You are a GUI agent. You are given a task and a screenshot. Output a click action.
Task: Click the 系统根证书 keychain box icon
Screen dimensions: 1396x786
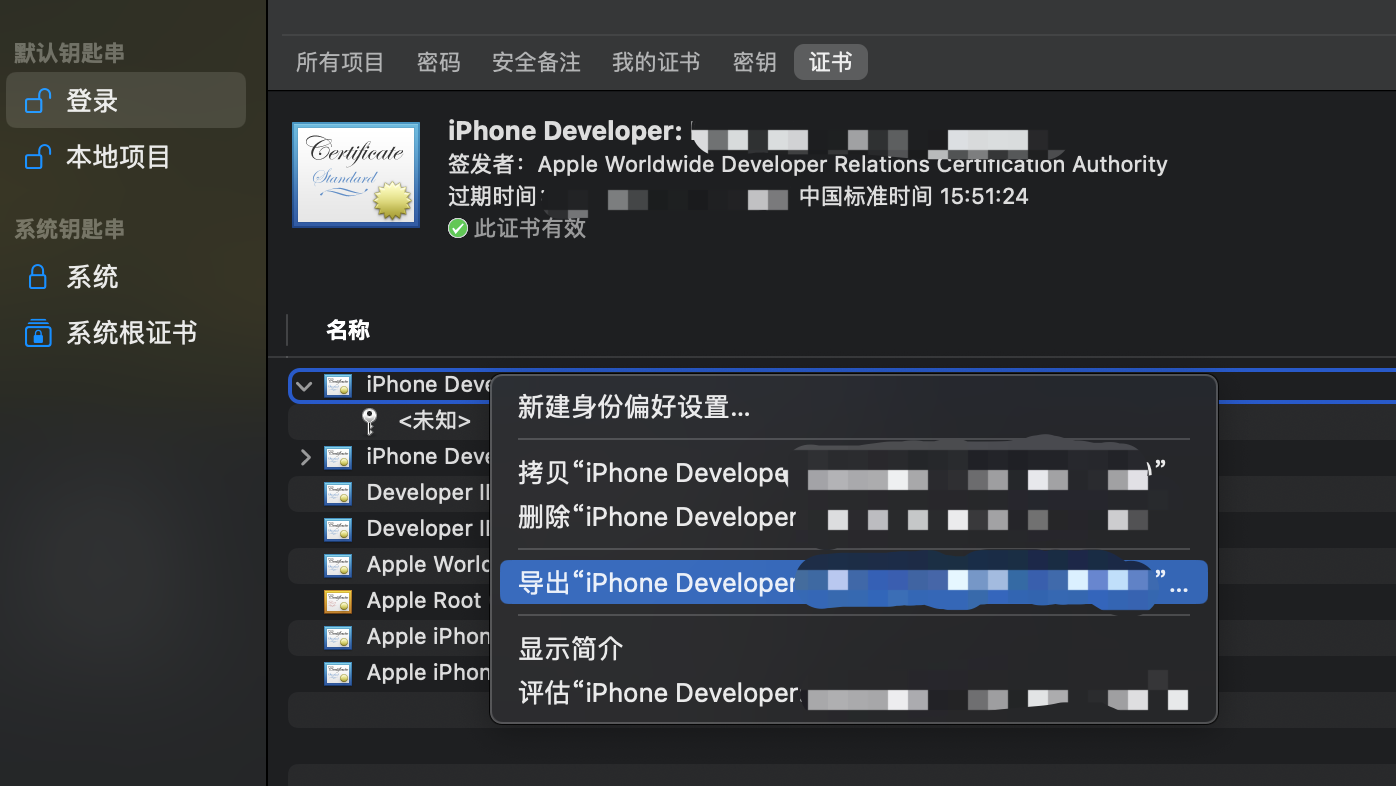pyautogui.click(x=38, y=333)
